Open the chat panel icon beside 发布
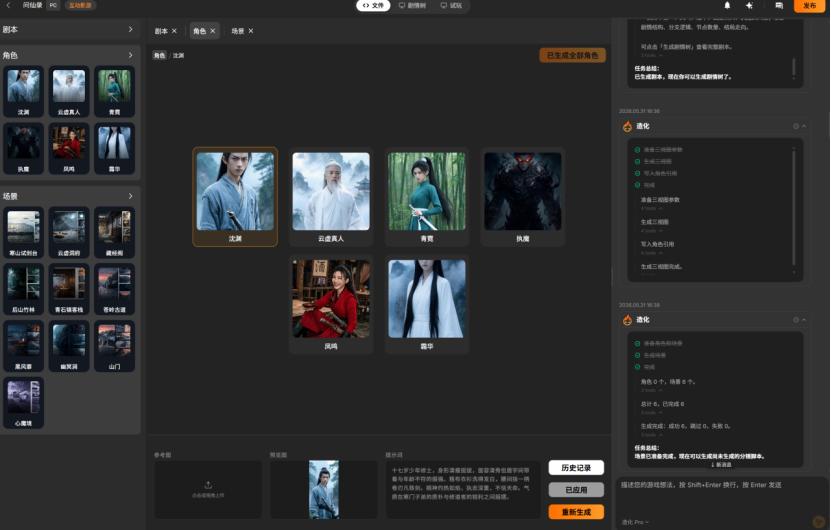Screen dimensions: 831x530 [779, 5]
